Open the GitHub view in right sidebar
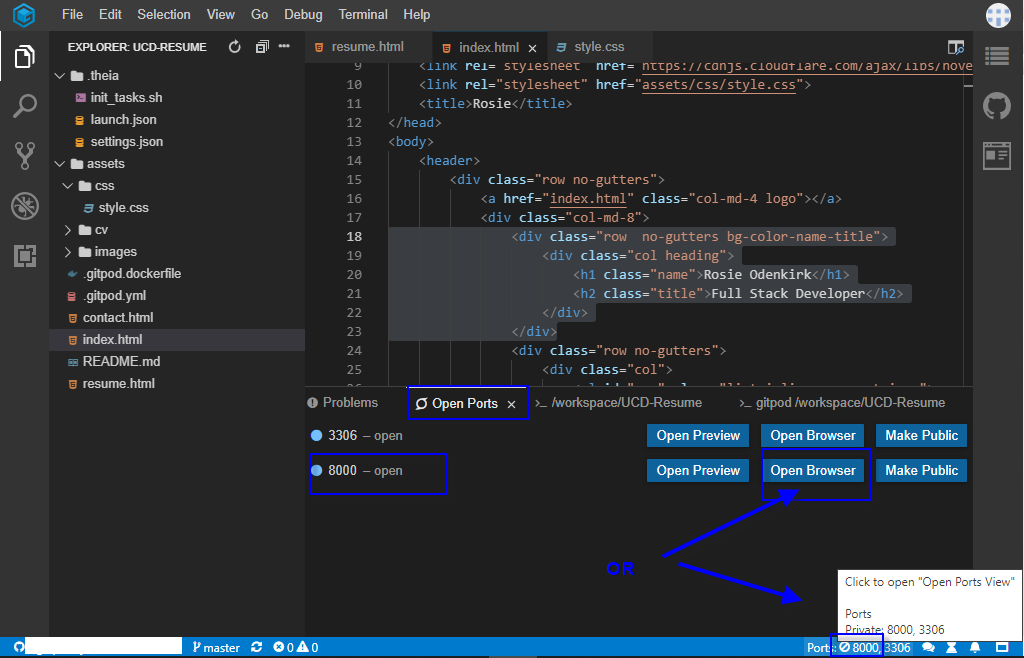The width and height of the screenshot is (1024, 658). (x=997, y=106)
